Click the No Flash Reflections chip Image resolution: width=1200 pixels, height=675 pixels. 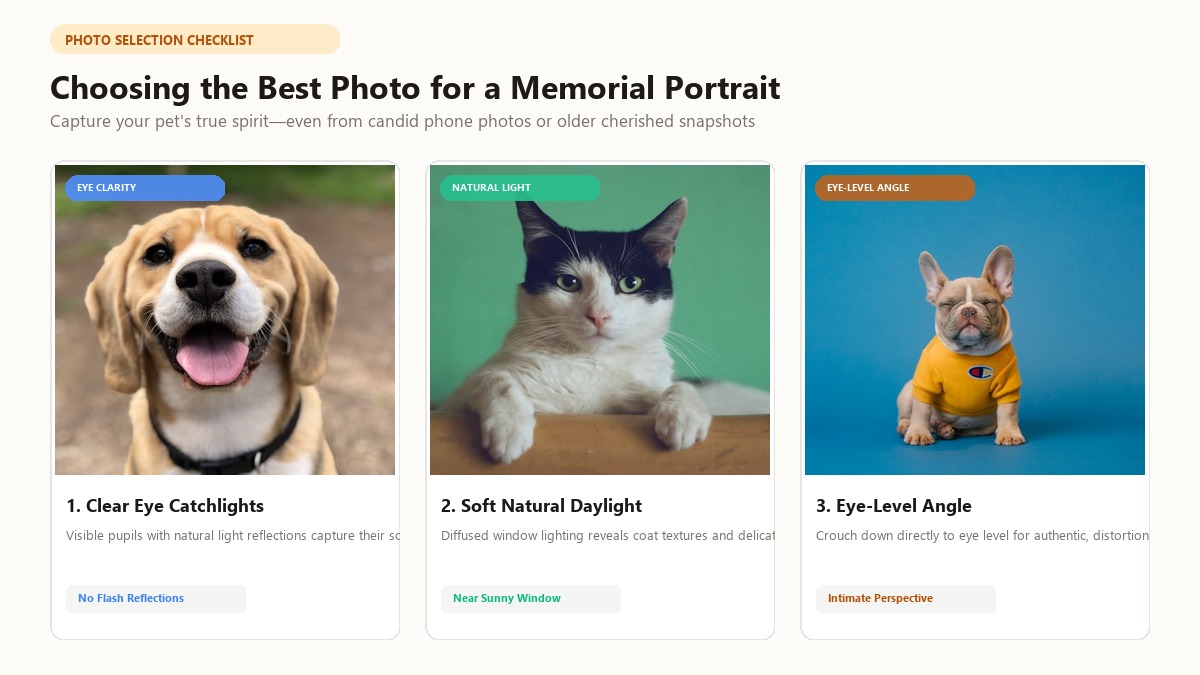click(x=156, y=599)
